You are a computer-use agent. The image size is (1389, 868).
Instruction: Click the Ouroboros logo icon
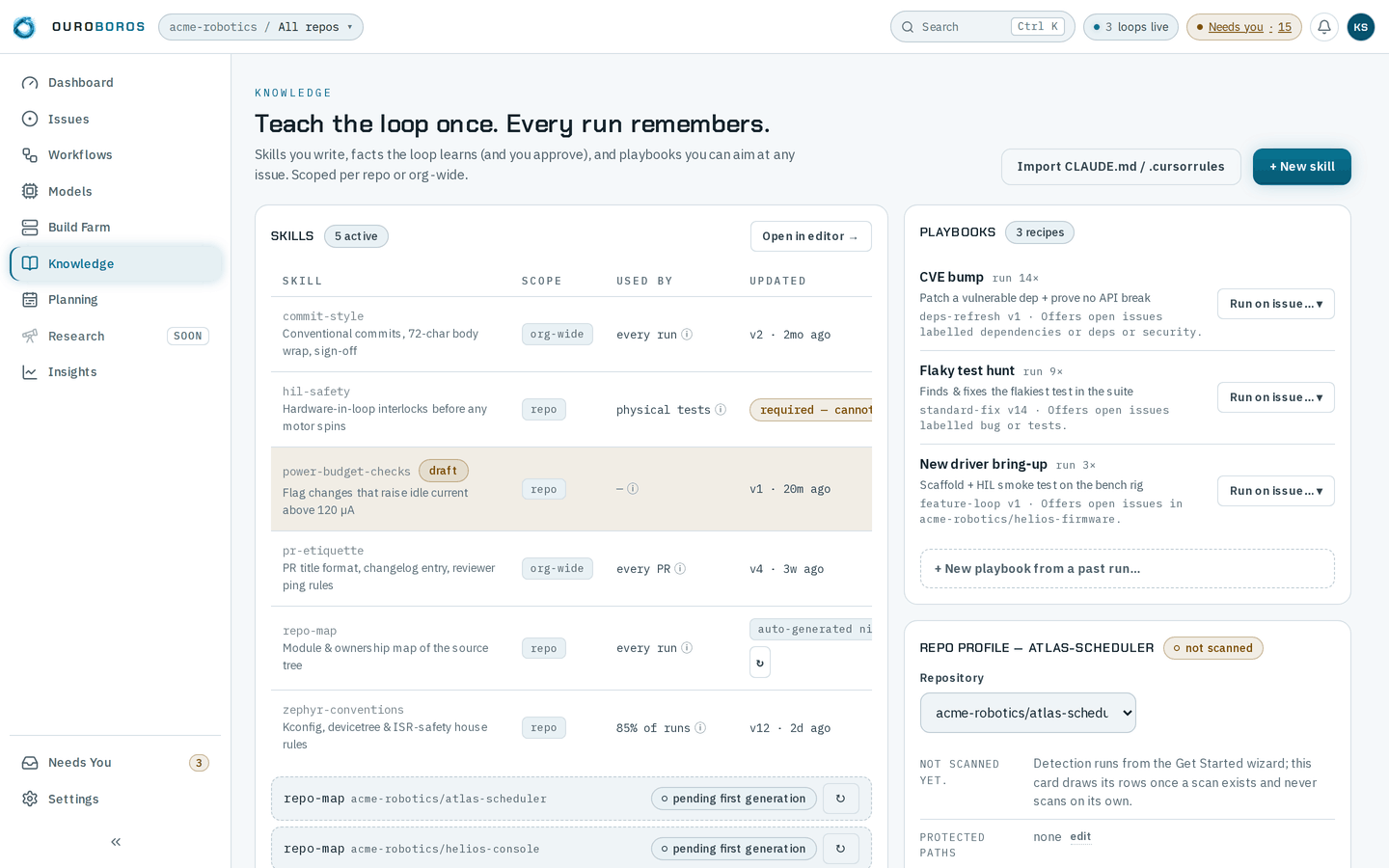pos(24,27)
